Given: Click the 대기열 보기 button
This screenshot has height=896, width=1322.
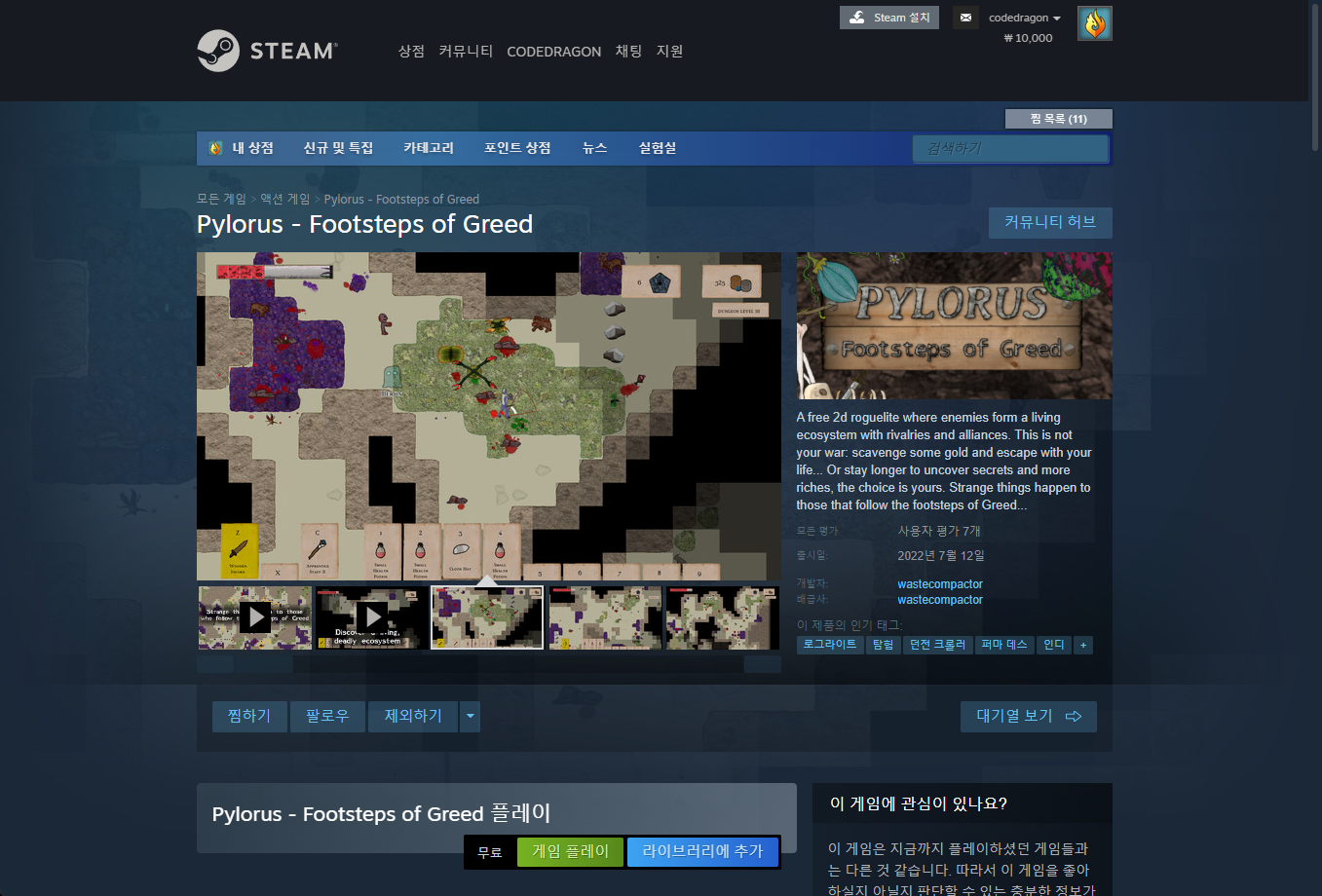Looking at the screenshot, I should point(1029,716).
